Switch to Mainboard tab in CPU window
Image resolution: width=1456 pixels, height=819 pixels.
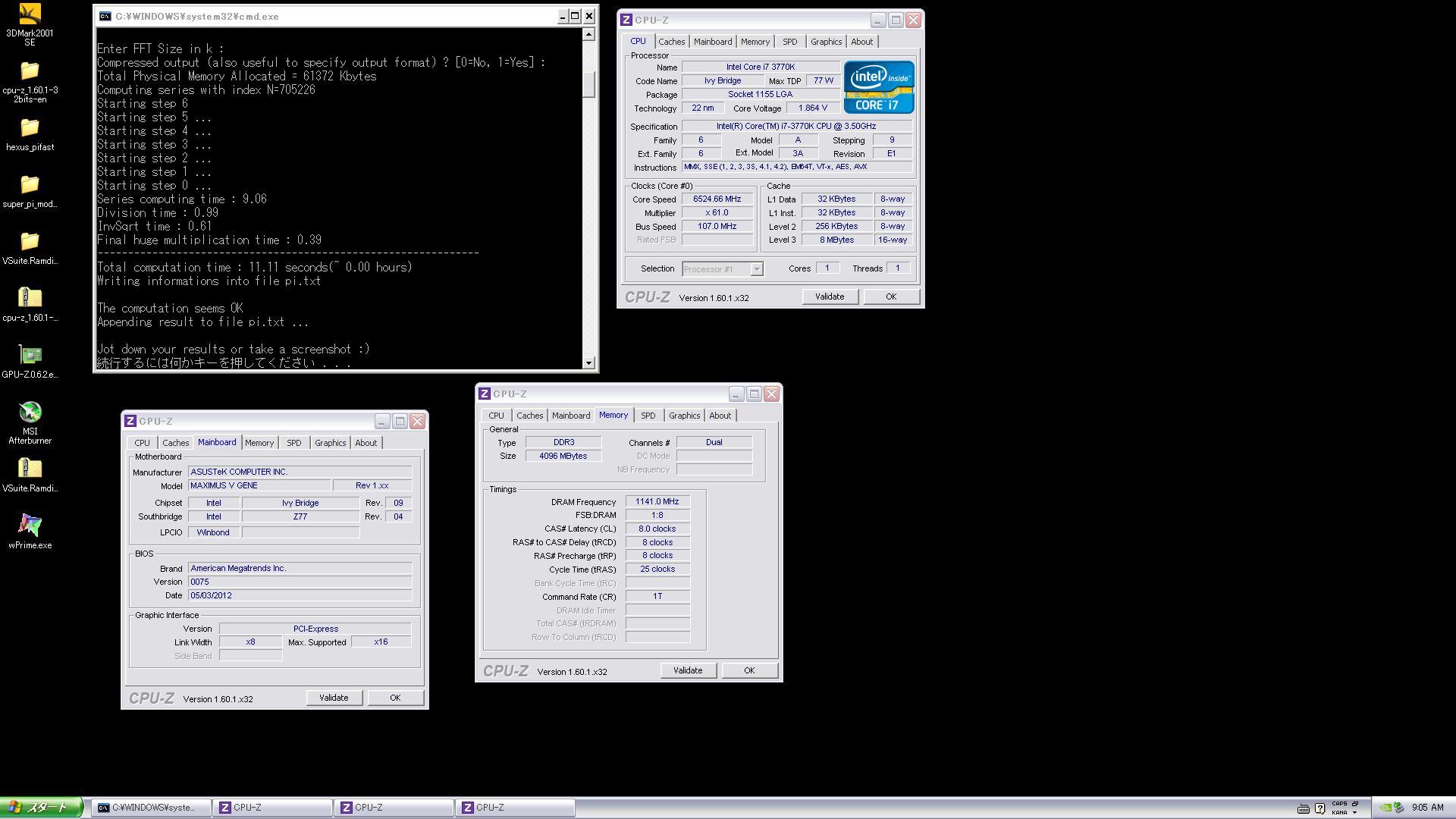click(713, 42)
